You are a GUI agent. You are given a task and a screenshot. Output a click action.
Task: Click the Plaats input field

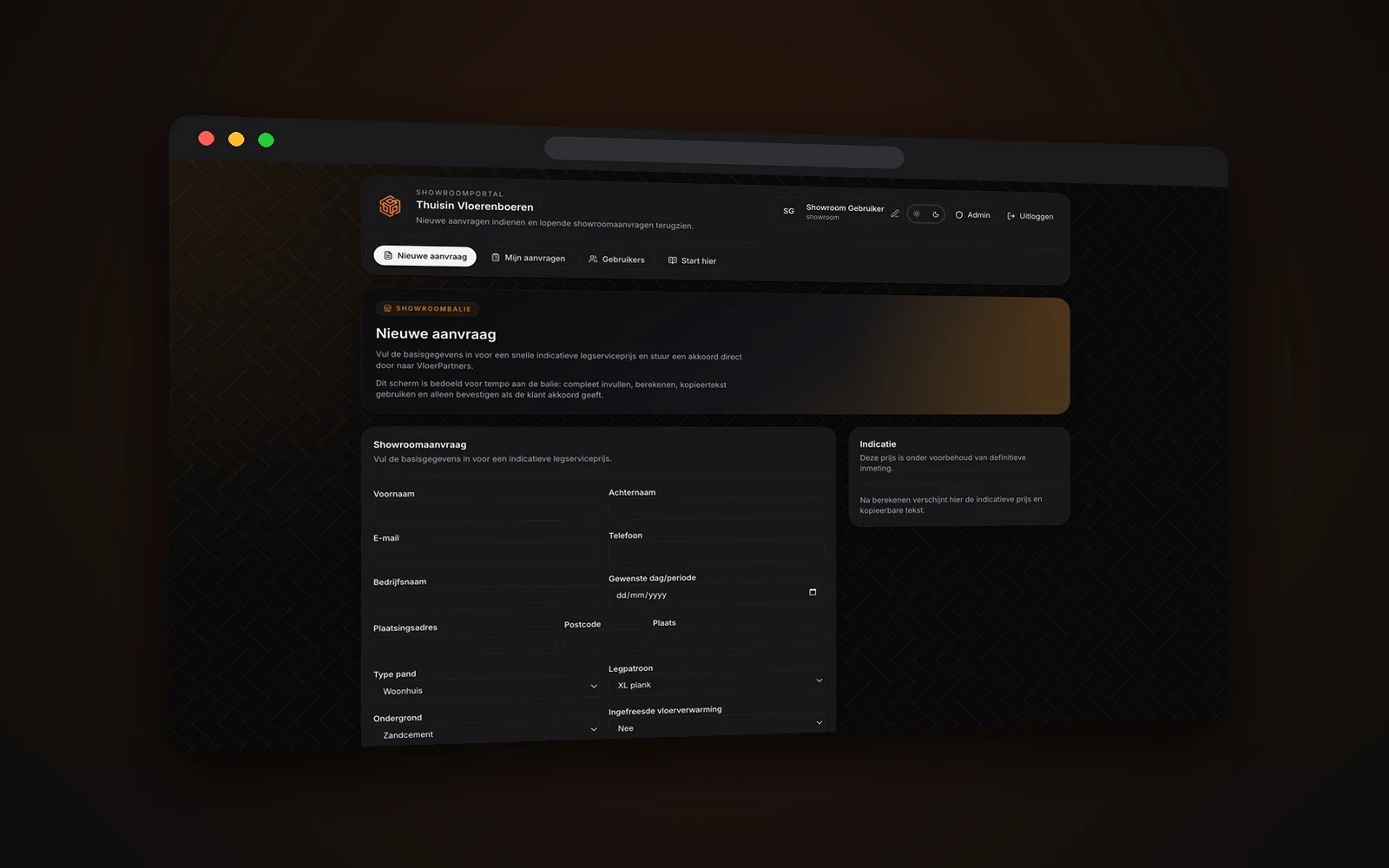(x=739, y=639)
